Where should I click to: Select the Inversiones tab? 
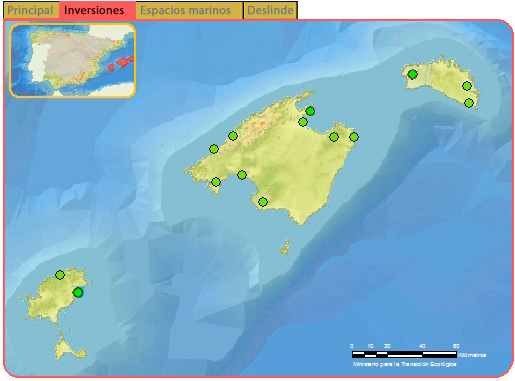[94, 10]
